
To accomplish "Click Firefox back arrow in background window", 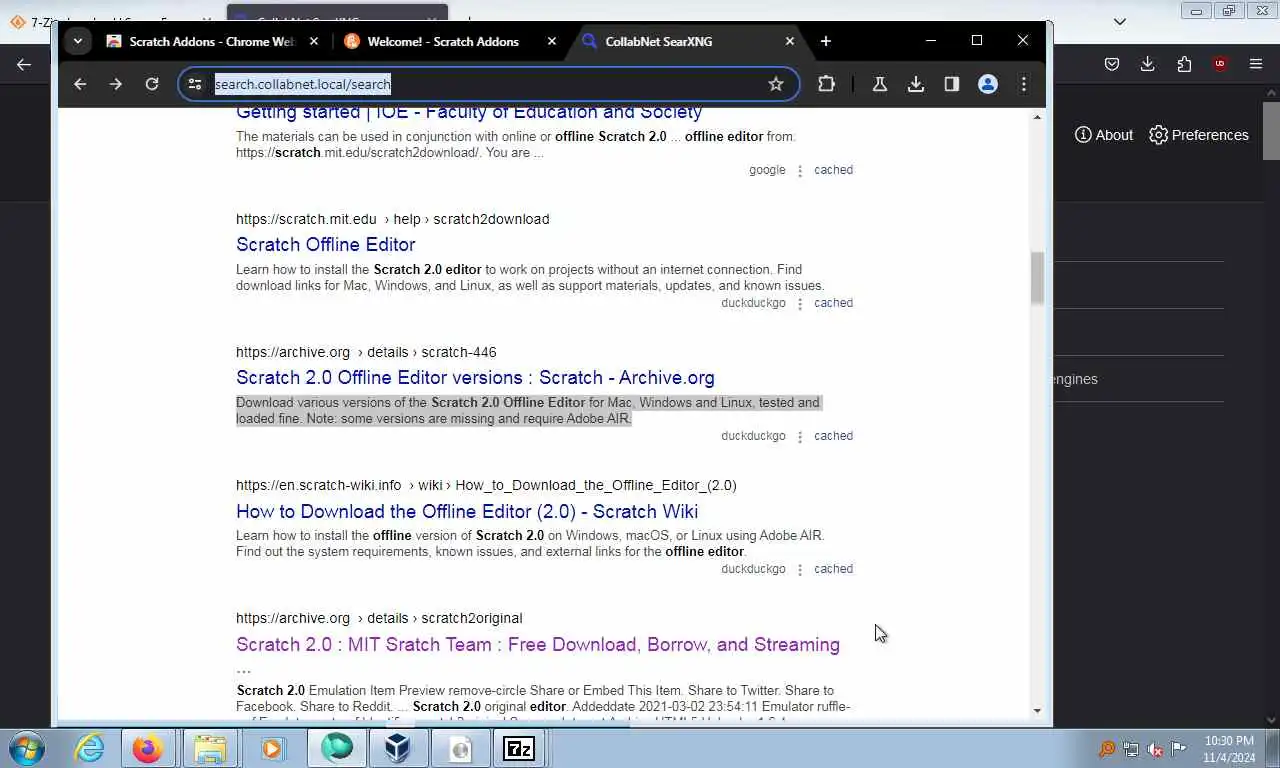I will pos(24,64).
